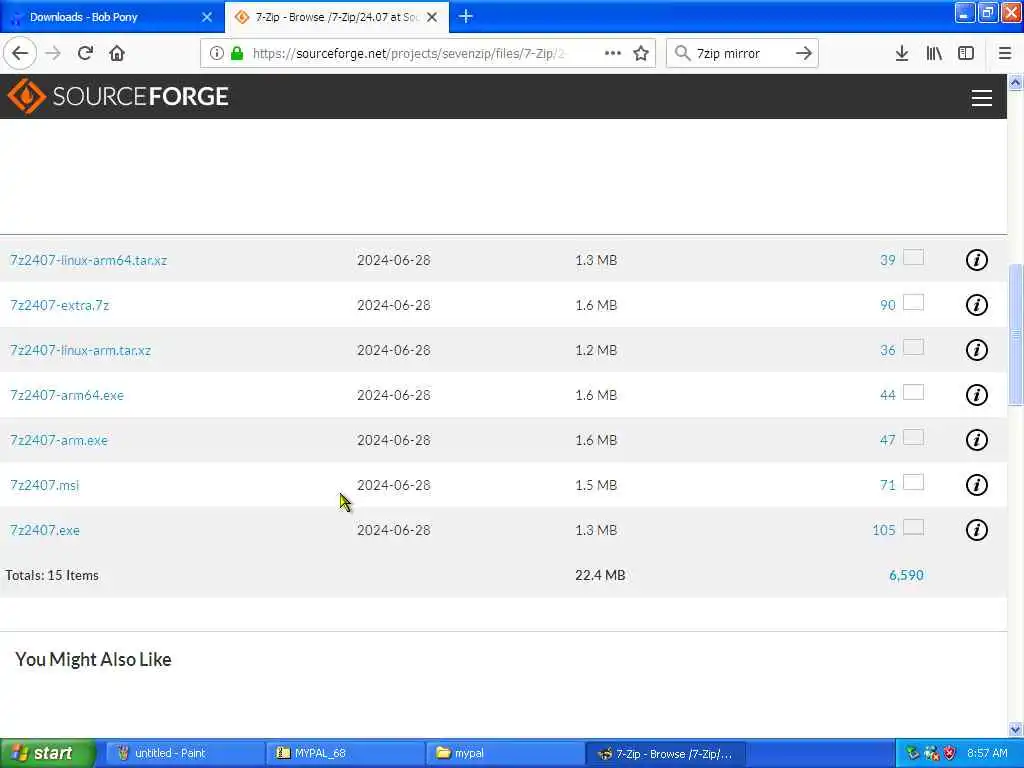Image resolution: width=1024 pixels, height=768 pixels.
Task: Click the SourceForge logo
Action: [118, 96]
